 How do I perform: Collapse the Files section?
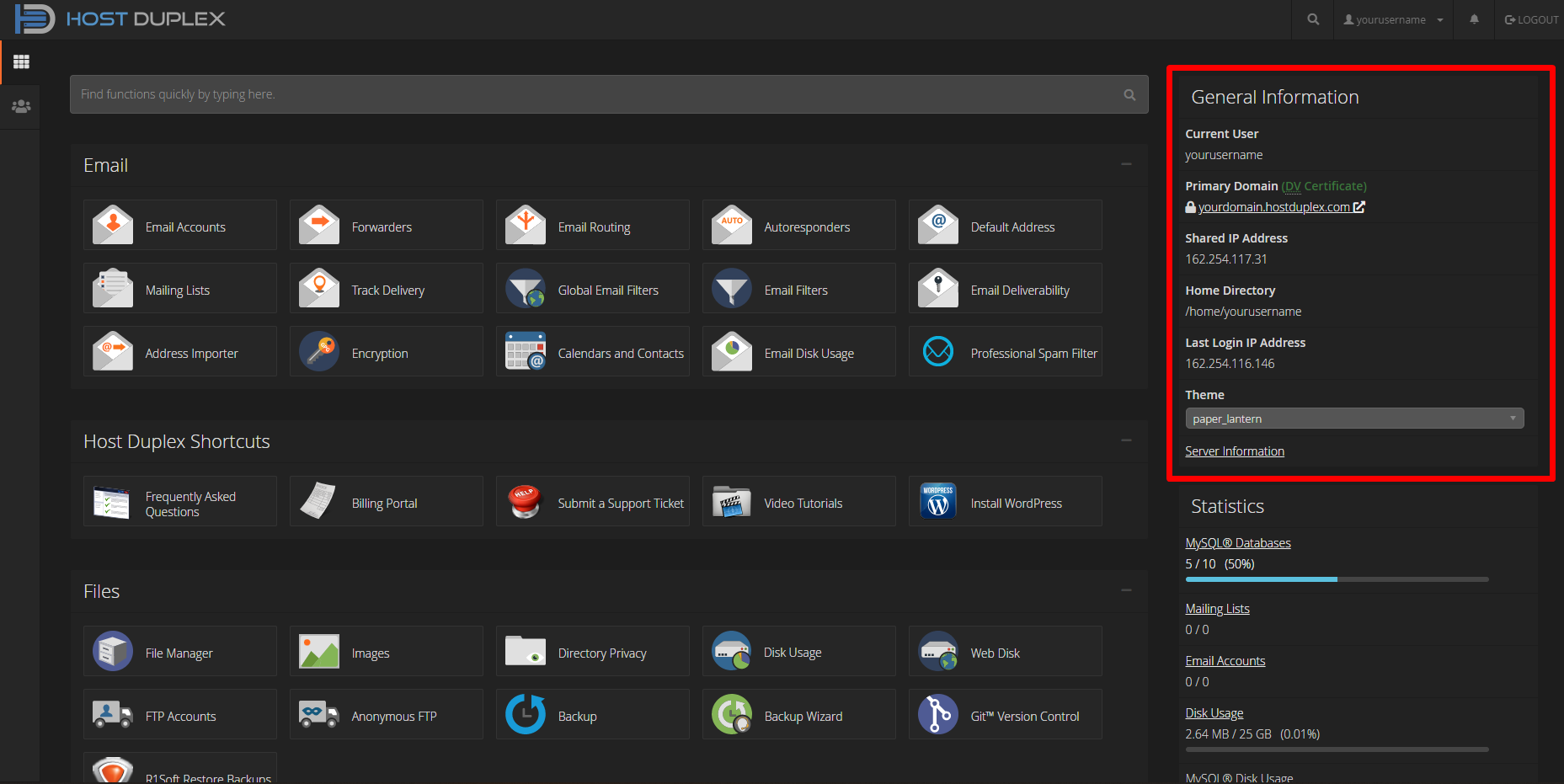pyautogui.click(x=1126, y=590)
